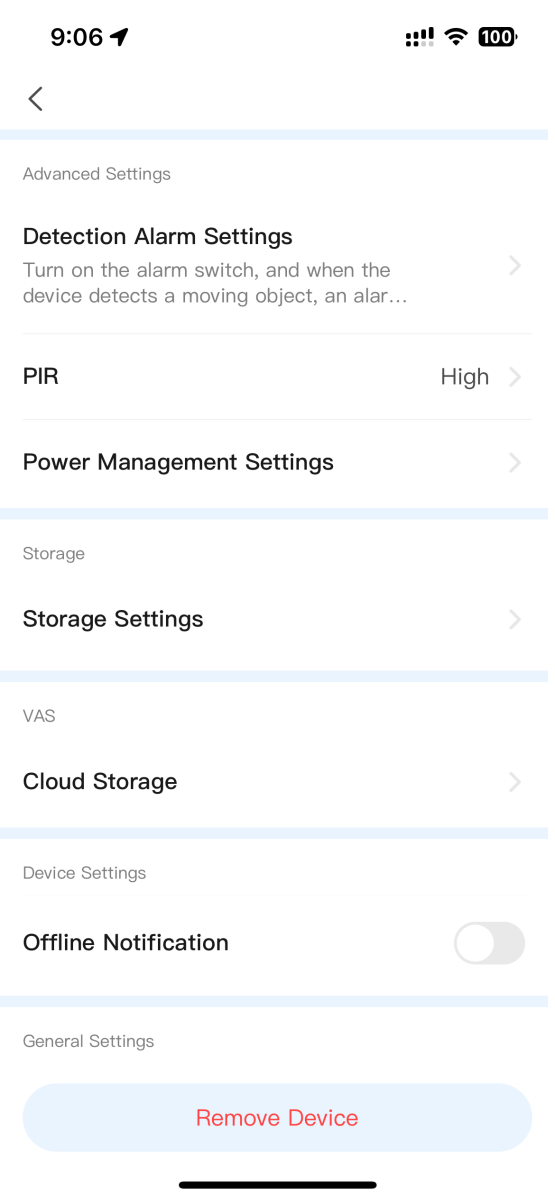Tap the home indicator bar
This screenshot has width=555, height=1200.
277,1185
